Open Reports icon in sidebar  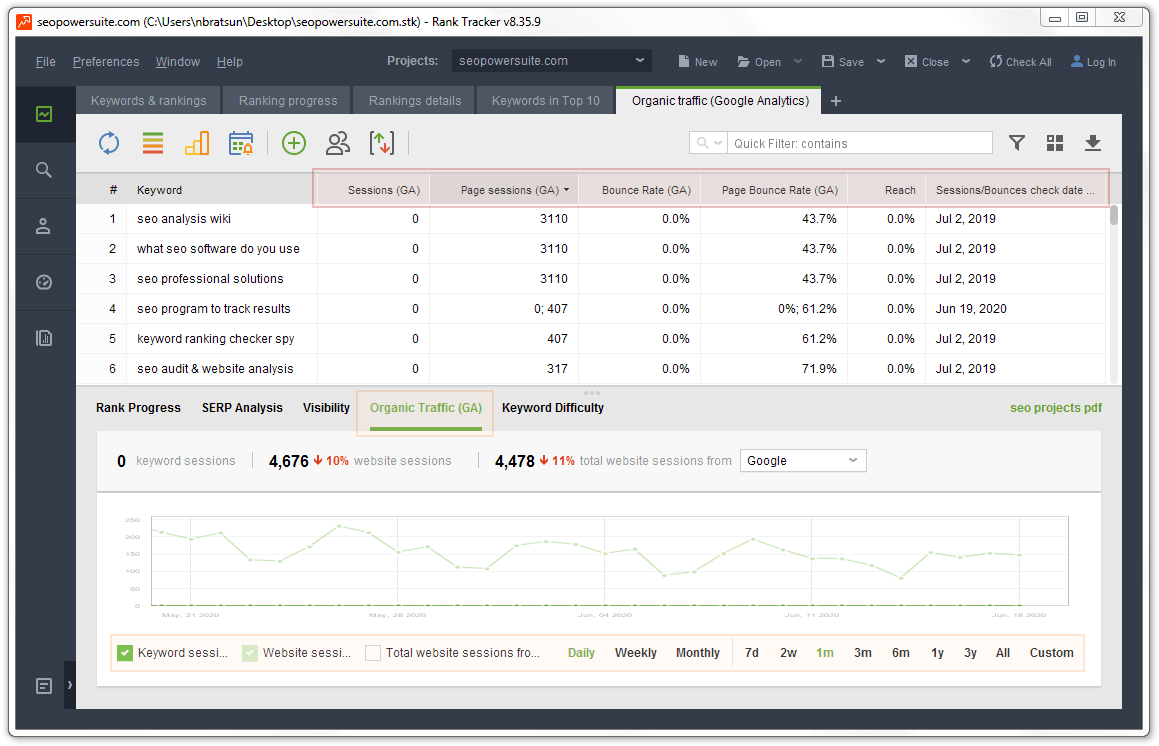[44, 339]
